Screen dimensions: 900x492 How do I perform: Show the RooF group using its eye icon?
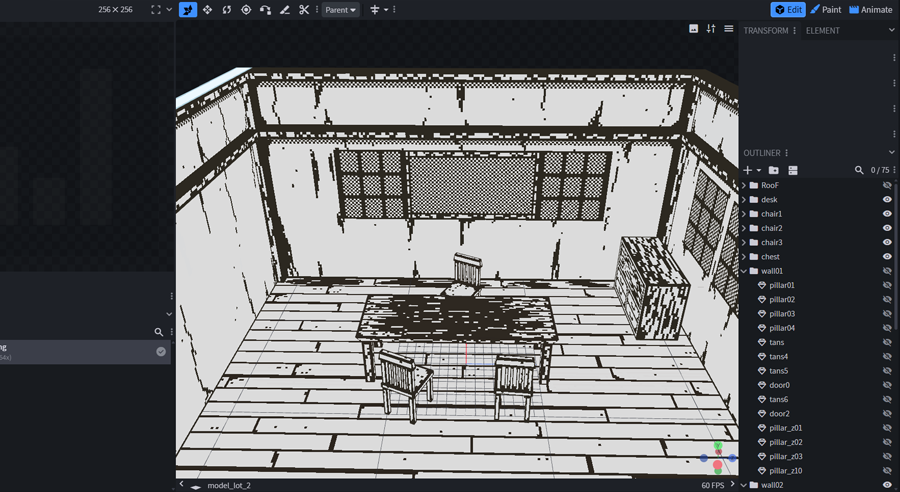point(887,186)
